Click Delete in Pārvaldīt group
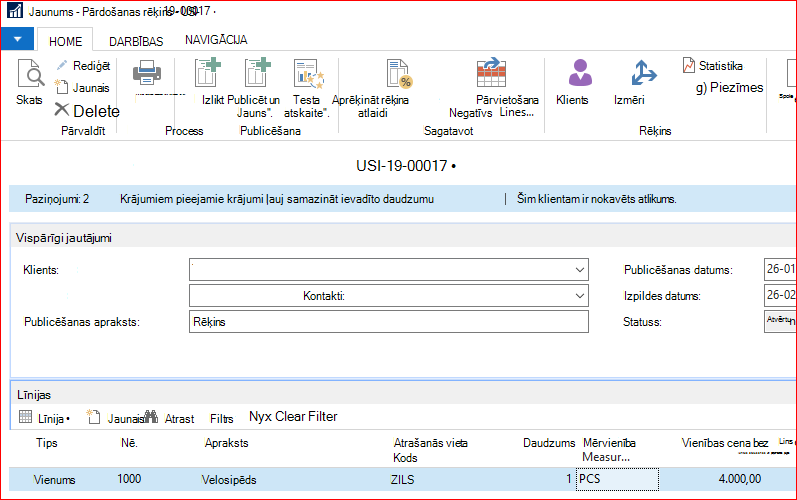The height and width of the screenshot is (500, 797). point(87,111)
